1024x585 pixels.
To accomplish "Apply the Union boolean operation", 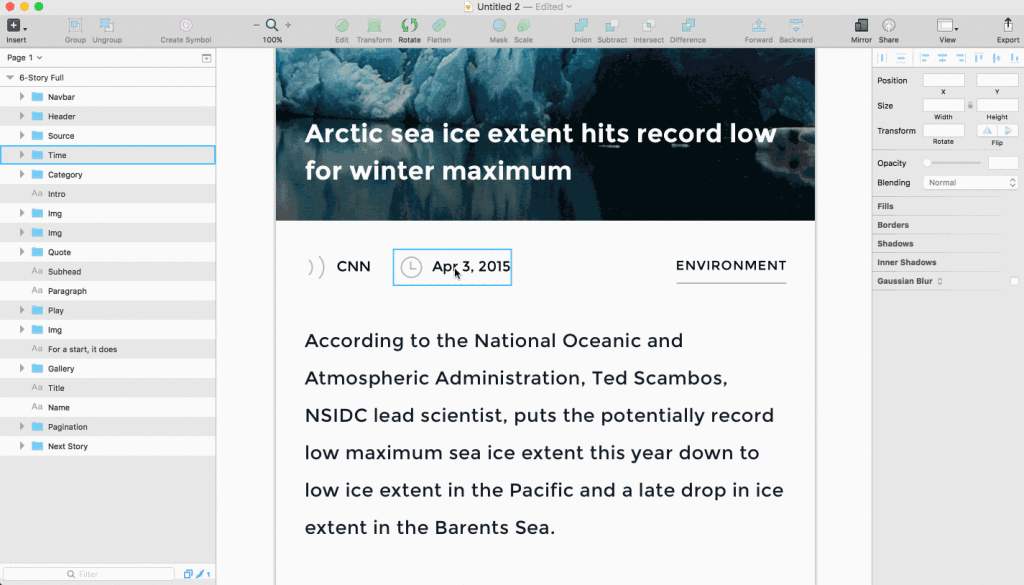I will click(x=581, y=25).
